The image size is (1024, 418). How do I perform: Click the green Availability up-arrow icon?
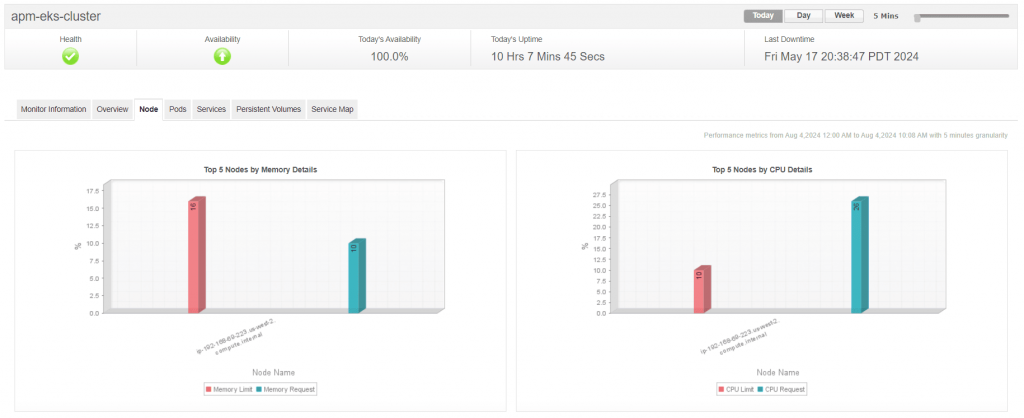[x=222, y=57]
